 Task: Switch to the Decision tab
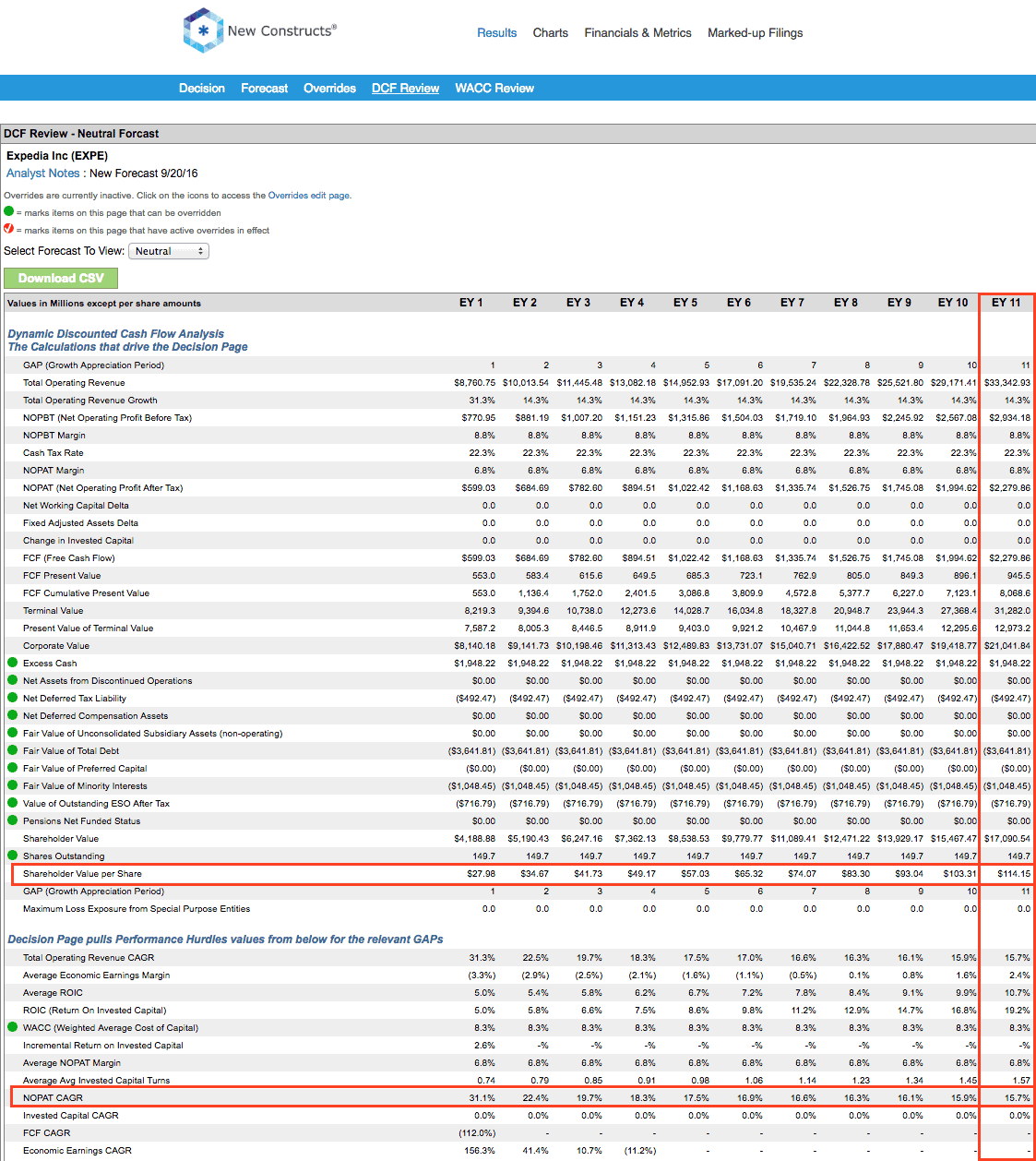pyautogui.click(x=202, y=89)
